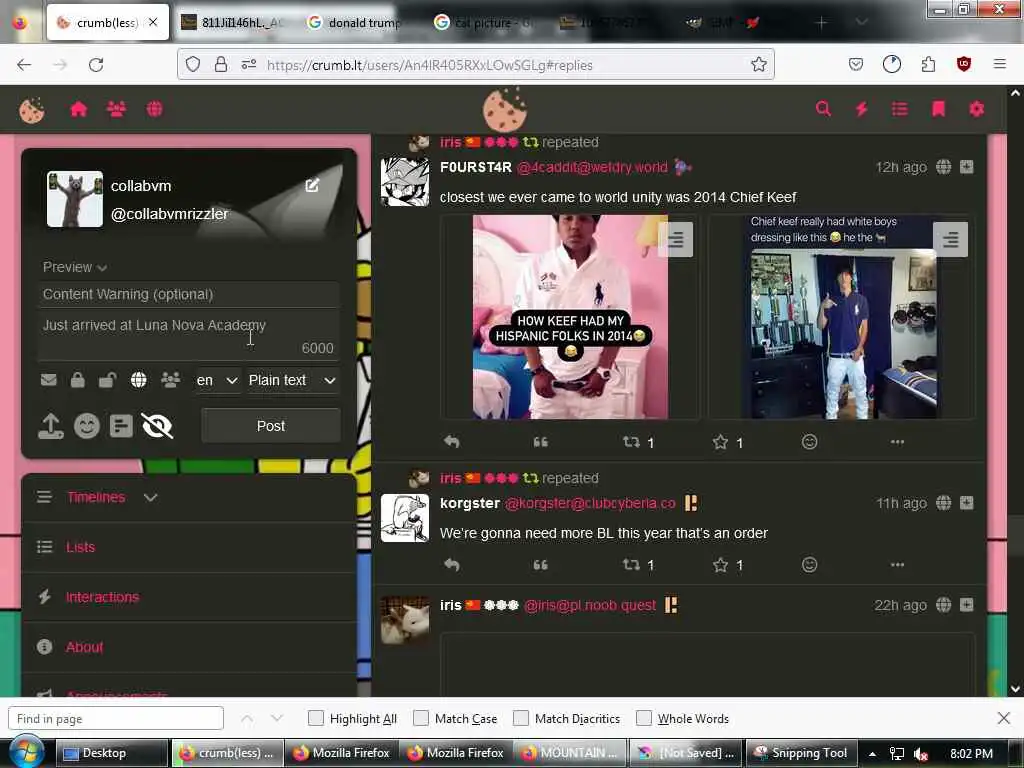The height and width of the screenshot is (768, 1024).
Task: Click the search magnifier icon in header
Action: [x=824, y=109]
